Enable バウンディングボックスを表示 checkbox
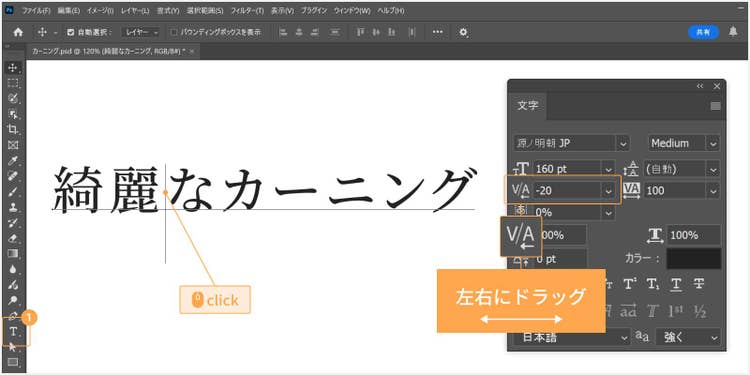Image resolution: width=750 pixels, height=375 pixels. pyautogui.click(x=174, y=33)
